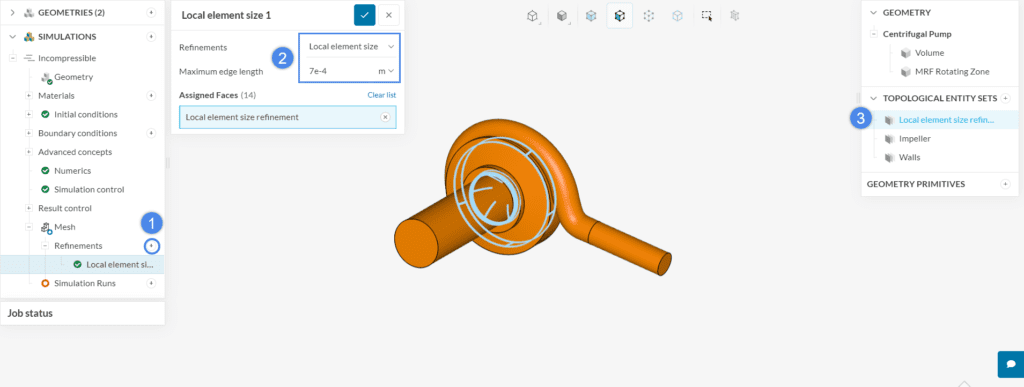
Task: Collapse the GEOMETRY section in right panel
Action: click(874, 12)
